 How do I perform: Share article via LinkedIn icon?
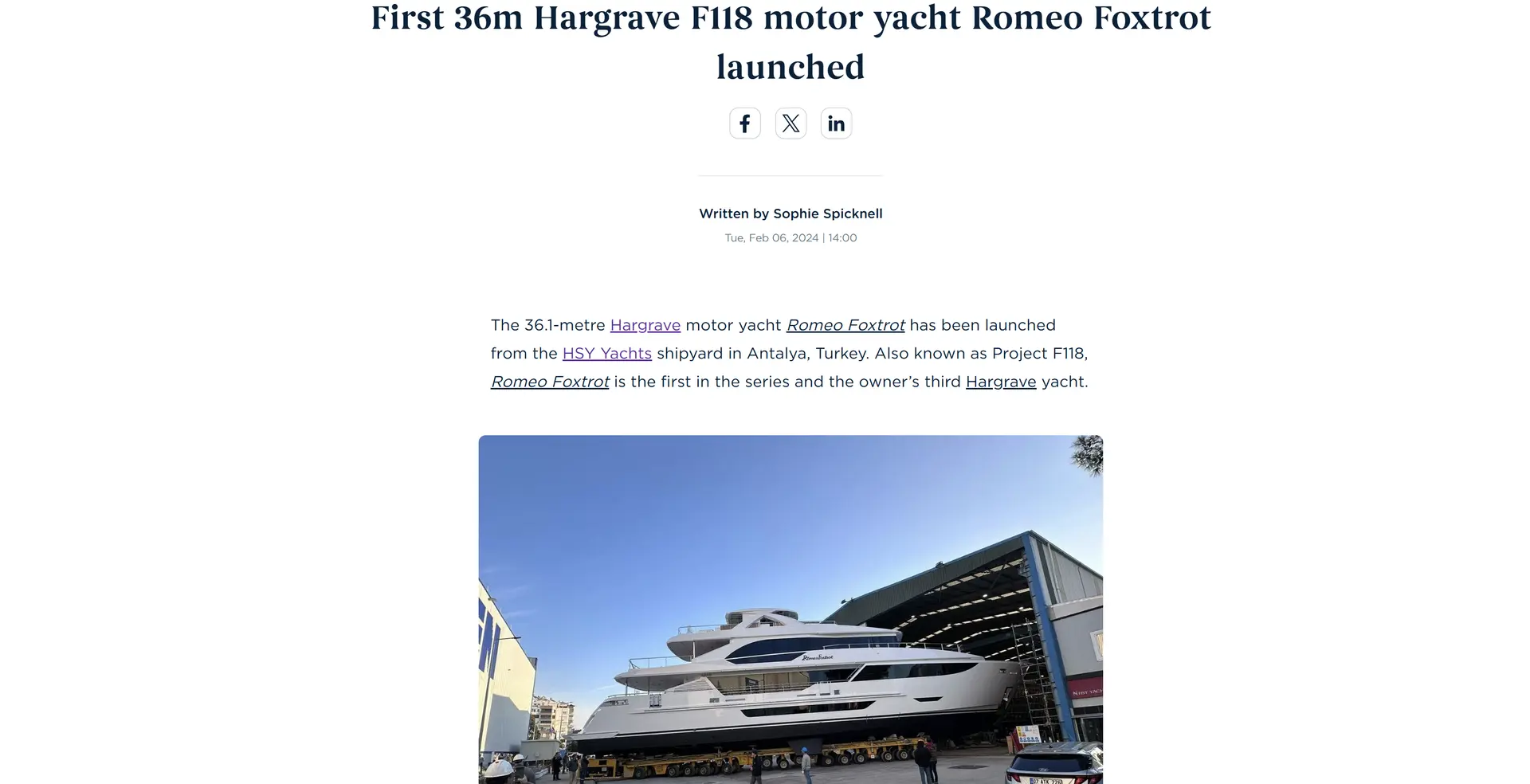pos(836,123)
